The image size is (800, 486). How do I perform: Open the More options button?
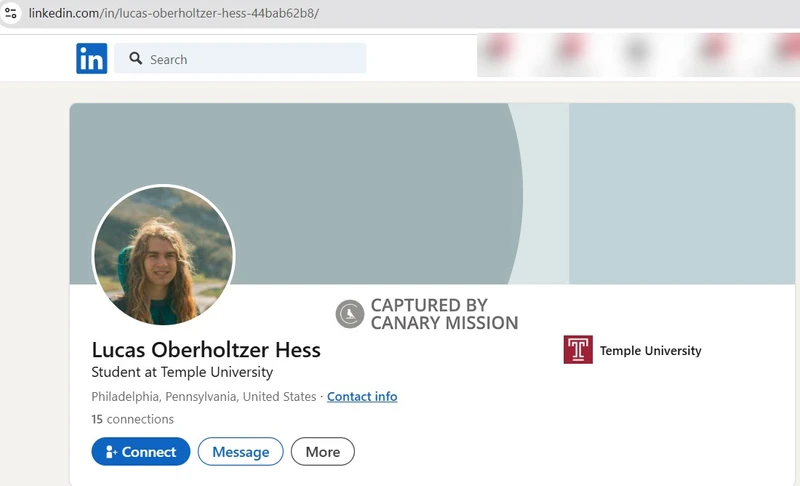(x=322, y=451)
